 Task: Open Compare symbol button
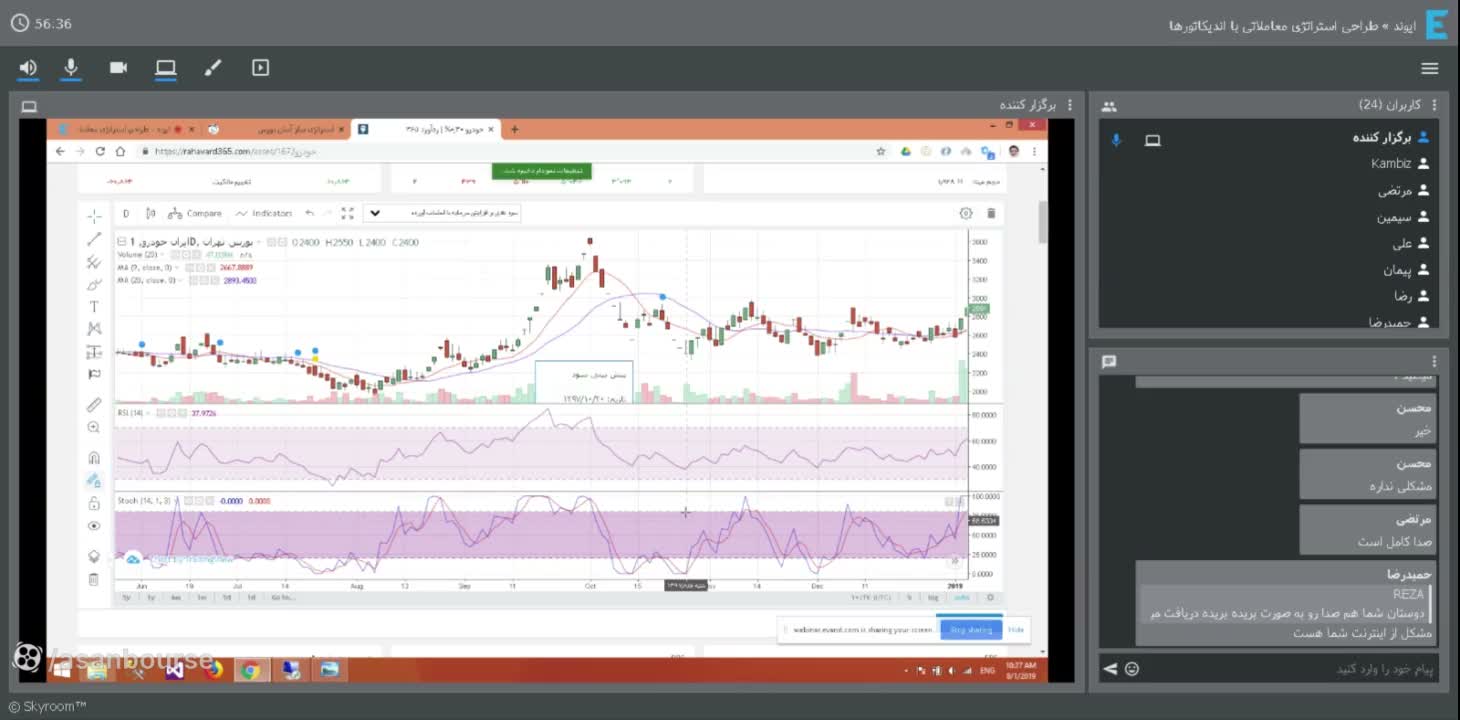tap(195, 213)
